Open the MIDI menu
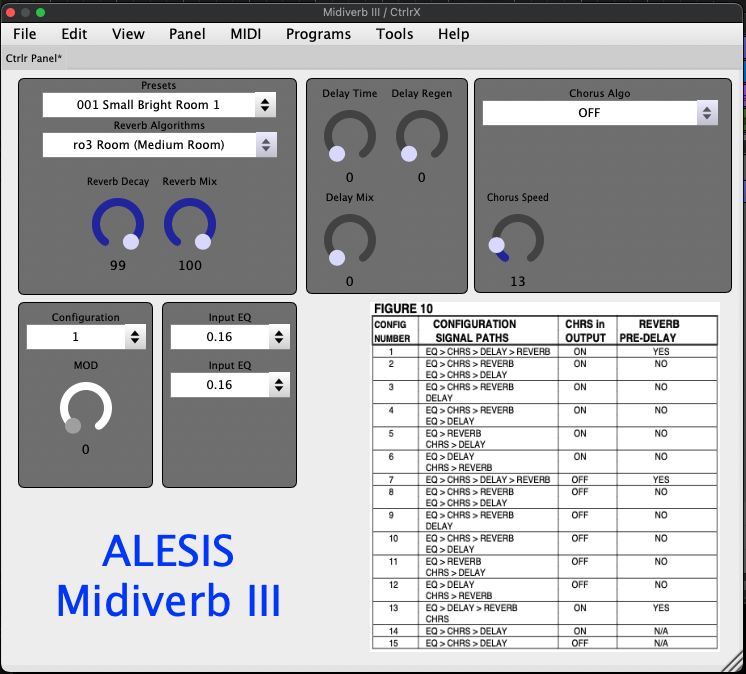 pyautogui.click(x=246, y=34)
